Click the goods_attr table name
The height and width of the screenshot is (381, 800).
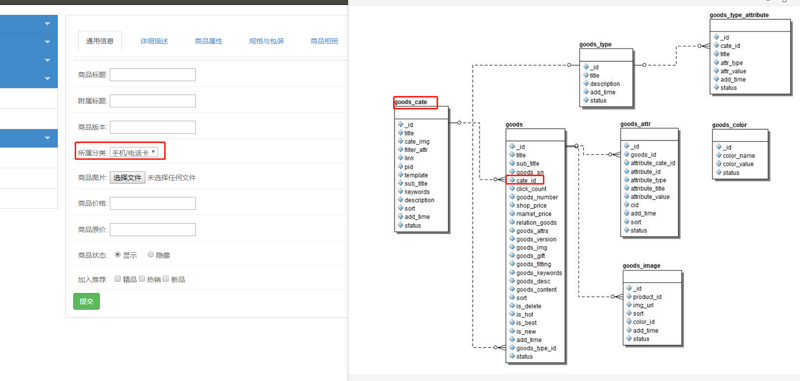pyautogui.click(x=635, y=124)
